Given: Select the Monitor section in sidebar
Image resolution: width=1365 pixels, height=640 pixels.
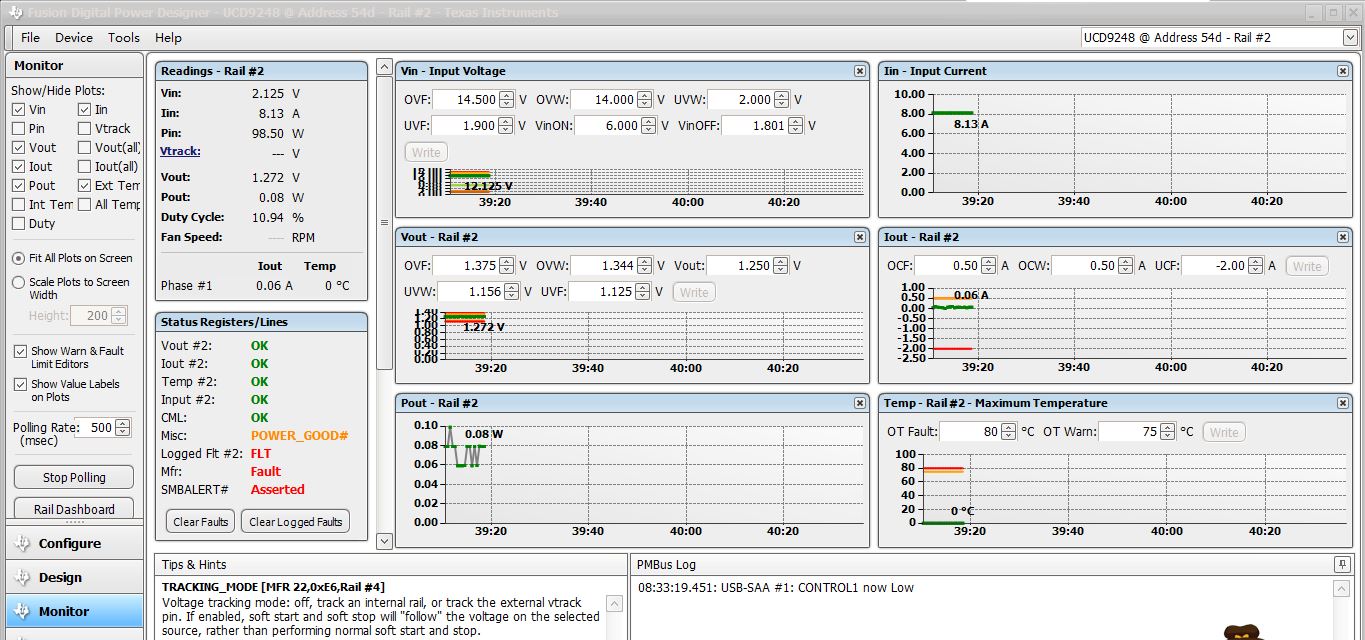Looking at the screenshot, I should 75,611.
